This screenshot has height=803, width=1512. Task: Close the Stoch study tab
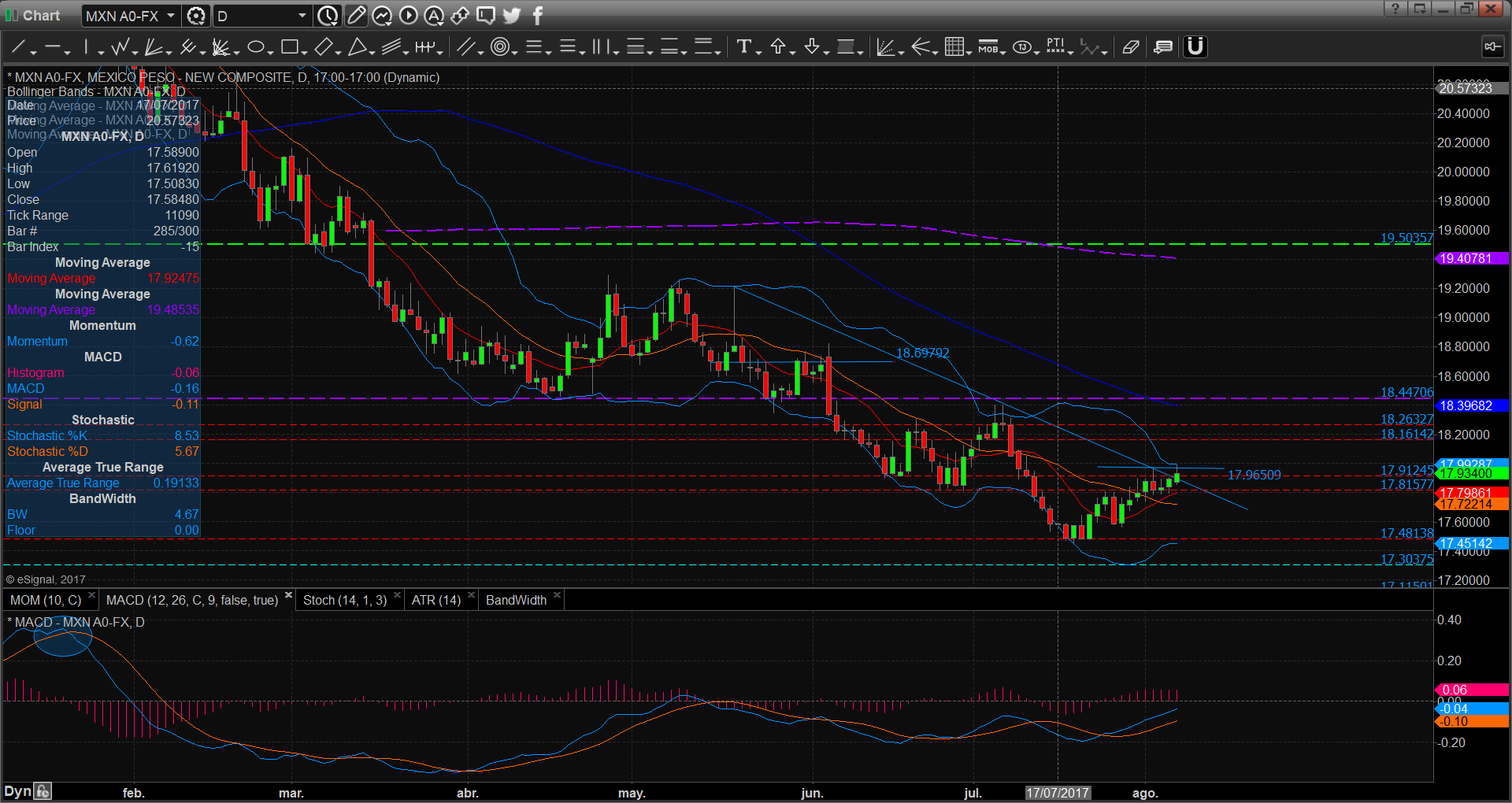coord(397,595)
